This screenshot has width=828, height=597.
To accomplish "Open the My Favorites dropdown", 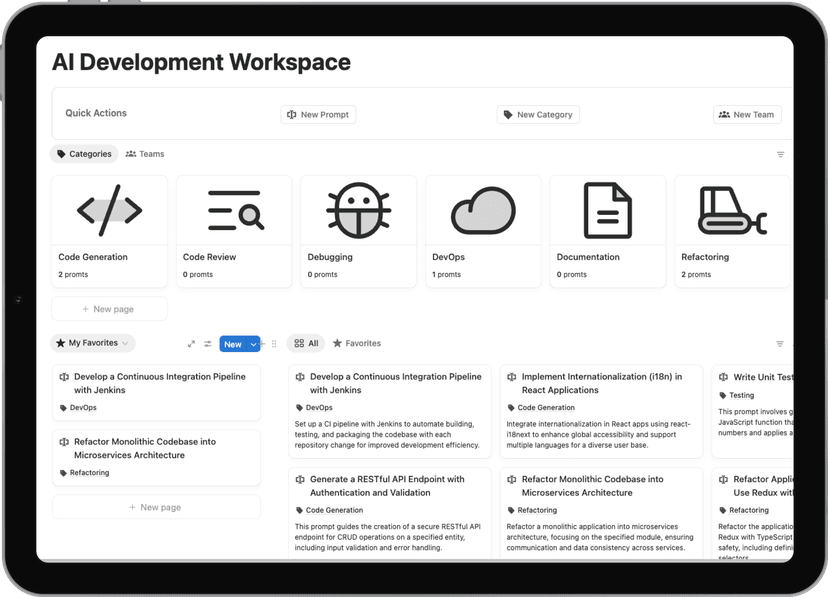I will pyautogui.click(x=92, y=343).
